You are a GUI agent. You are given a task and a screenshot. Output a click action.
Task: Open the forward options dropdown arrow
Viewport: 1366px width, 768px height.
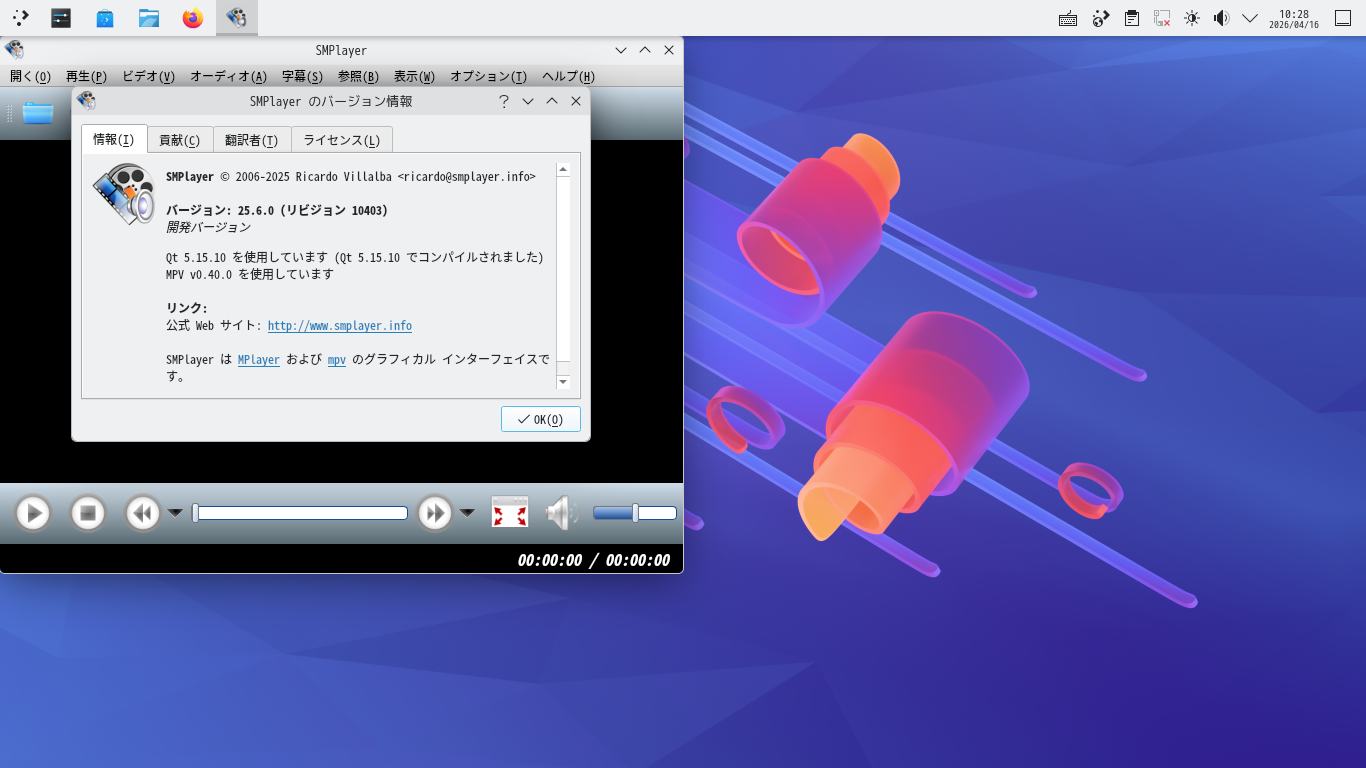(x=467, y=513)
